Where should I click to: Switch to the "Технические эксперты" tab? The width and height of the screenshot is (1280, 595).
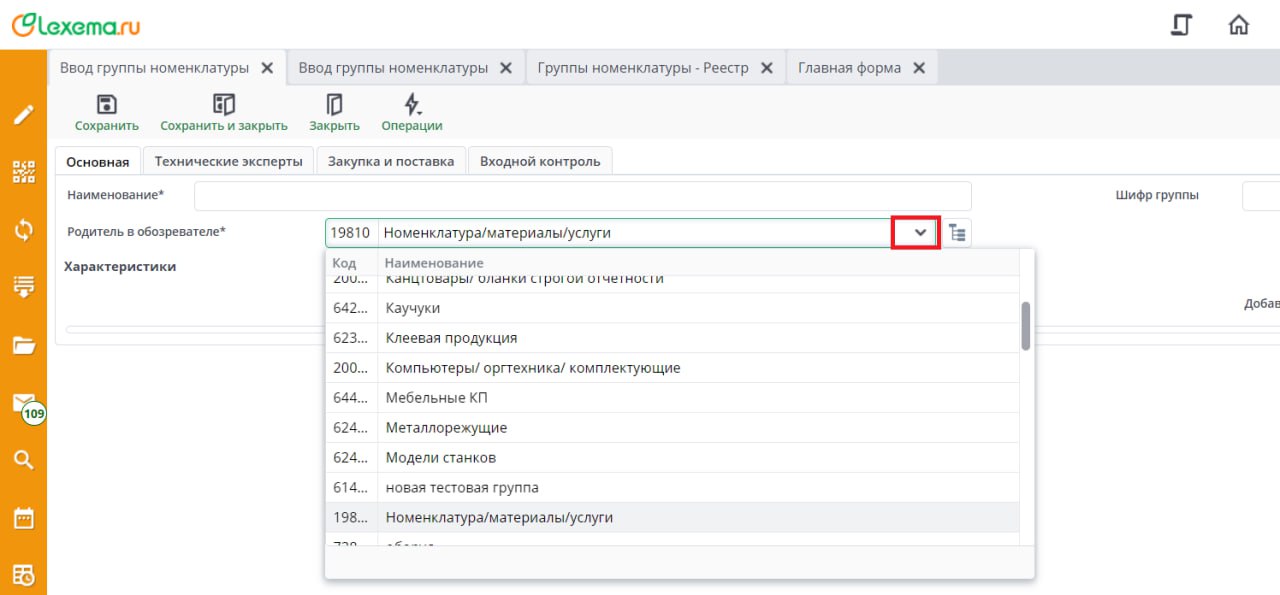coord(228,161)
